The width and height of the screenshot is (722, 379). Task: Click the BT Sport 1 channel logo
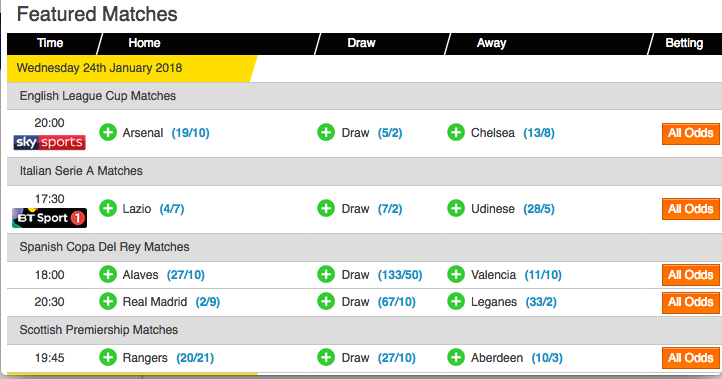pyautogui.click(x=49, y=218)
